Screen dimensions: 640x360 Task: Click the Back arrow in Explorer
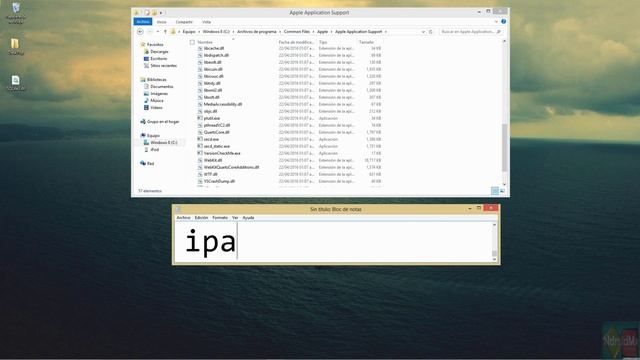click(x=140, y=31)
